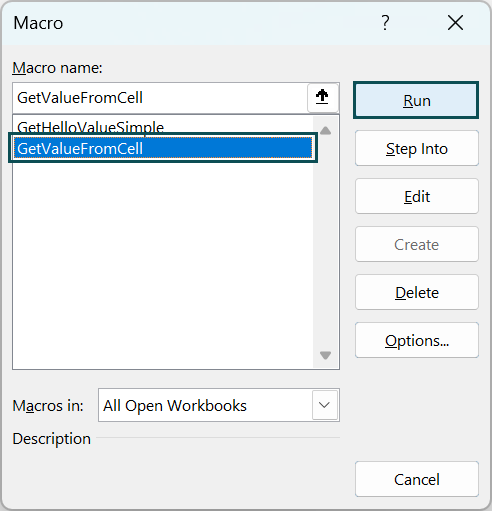492x511 pixels.
Task: Click the collapse dialog arrow beside macro name
Action: pos(322,98)
